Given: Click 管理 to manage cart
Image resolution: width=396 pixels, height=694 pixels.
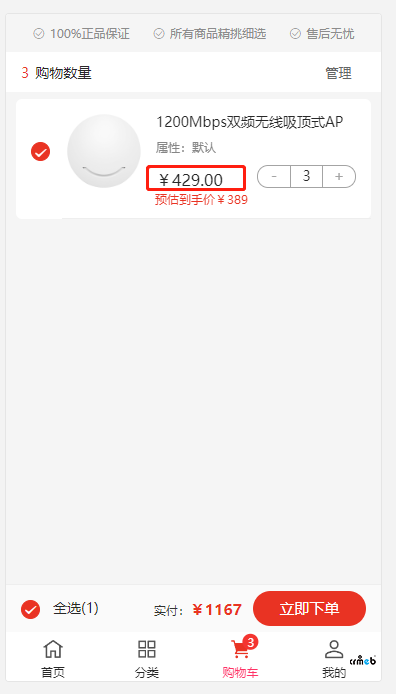Looking at the screenshot, I should (x=338, y=73).
